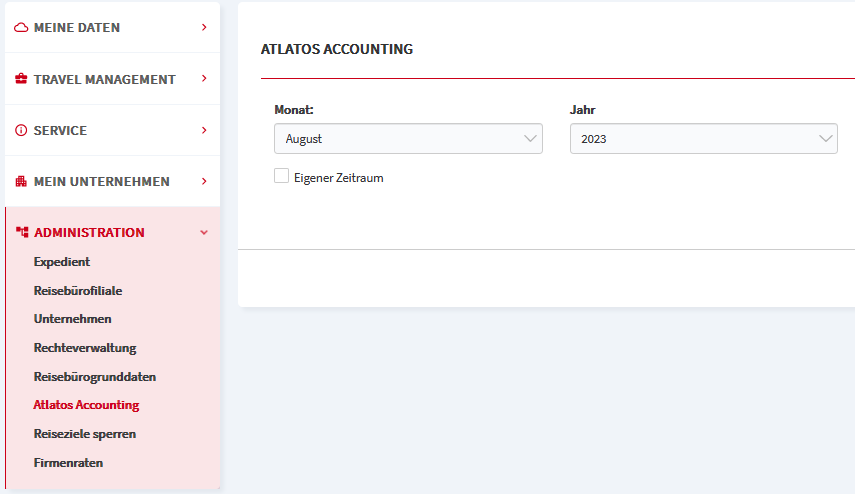855x494 pixels.
Task: Open the Monat dropdown showing August
Action: click(408, 138)
